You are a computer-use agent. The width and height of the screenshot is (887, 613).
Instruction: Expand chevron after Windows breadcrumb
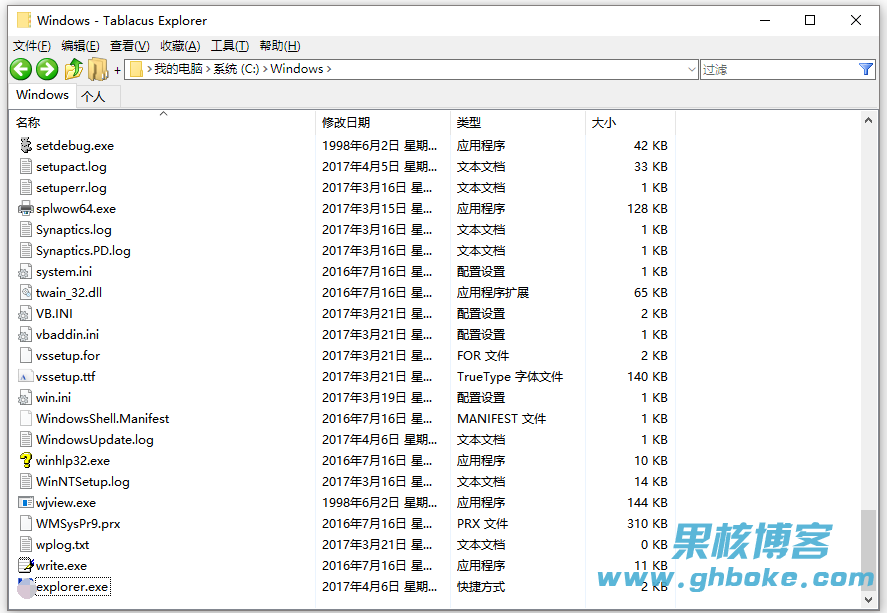point(329,69)
